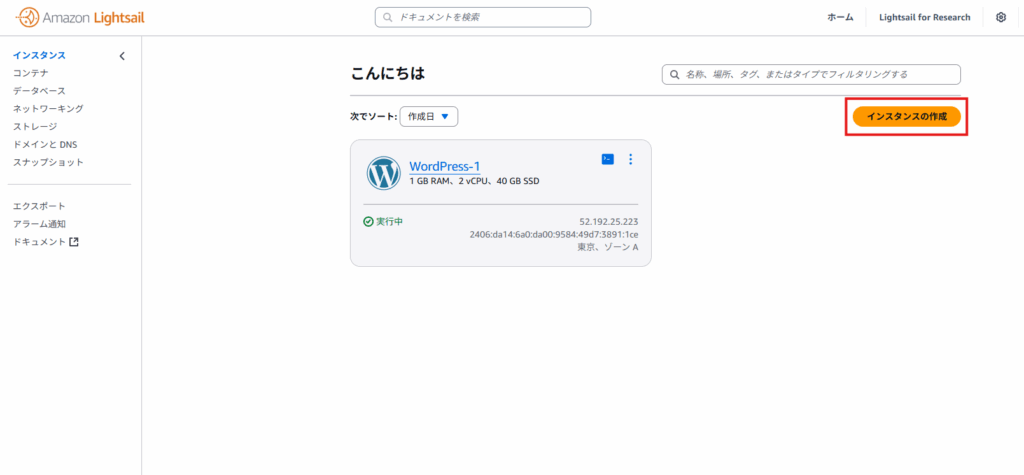
Task: Select ストレージ in the sidebar
Action: pos(35,127)
